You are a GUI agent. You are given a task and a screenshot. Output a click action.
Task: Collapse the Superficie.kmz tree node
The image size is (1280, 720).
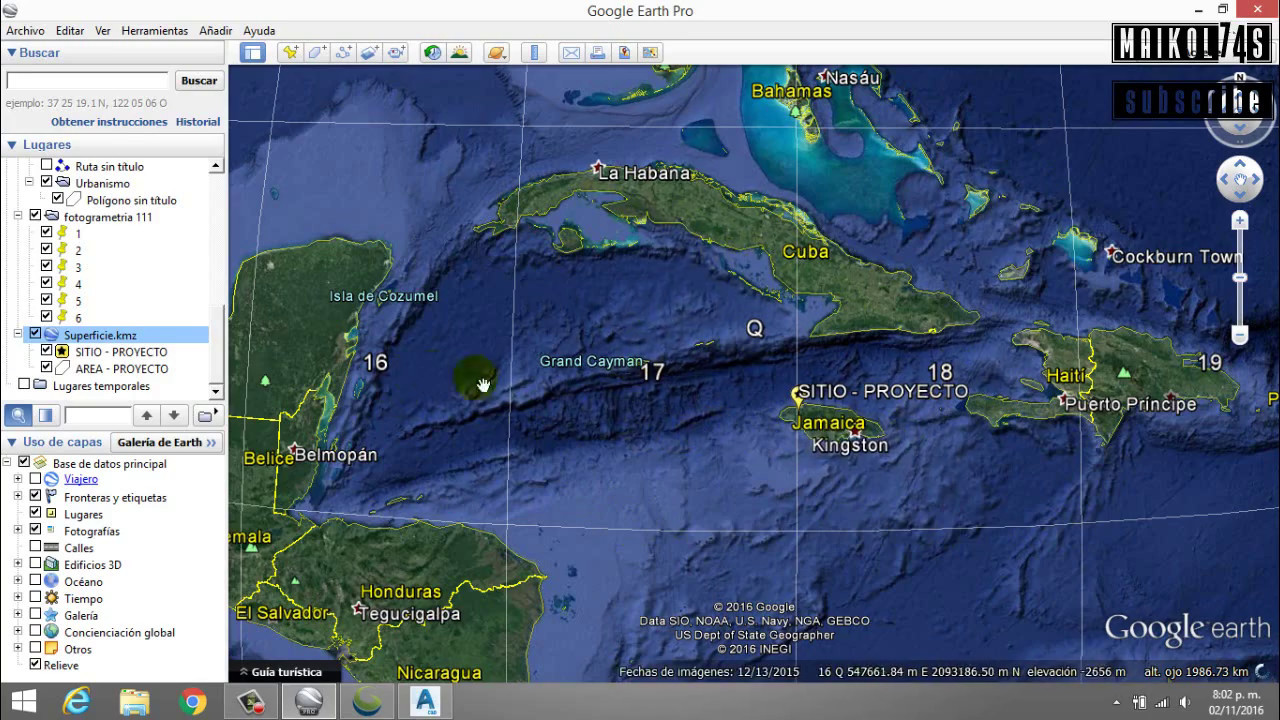(x=18, y=334)
